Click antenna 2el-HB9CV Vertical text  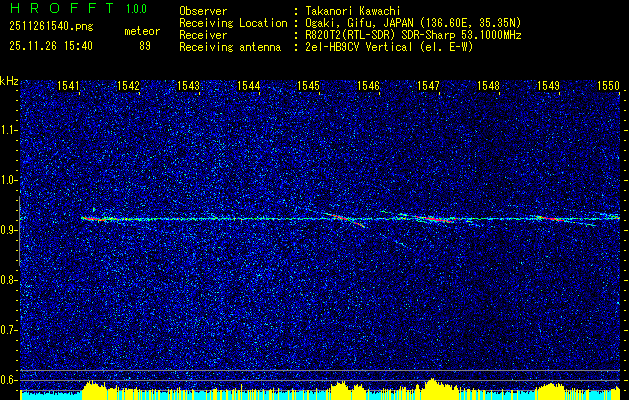(x=359, y=47)
